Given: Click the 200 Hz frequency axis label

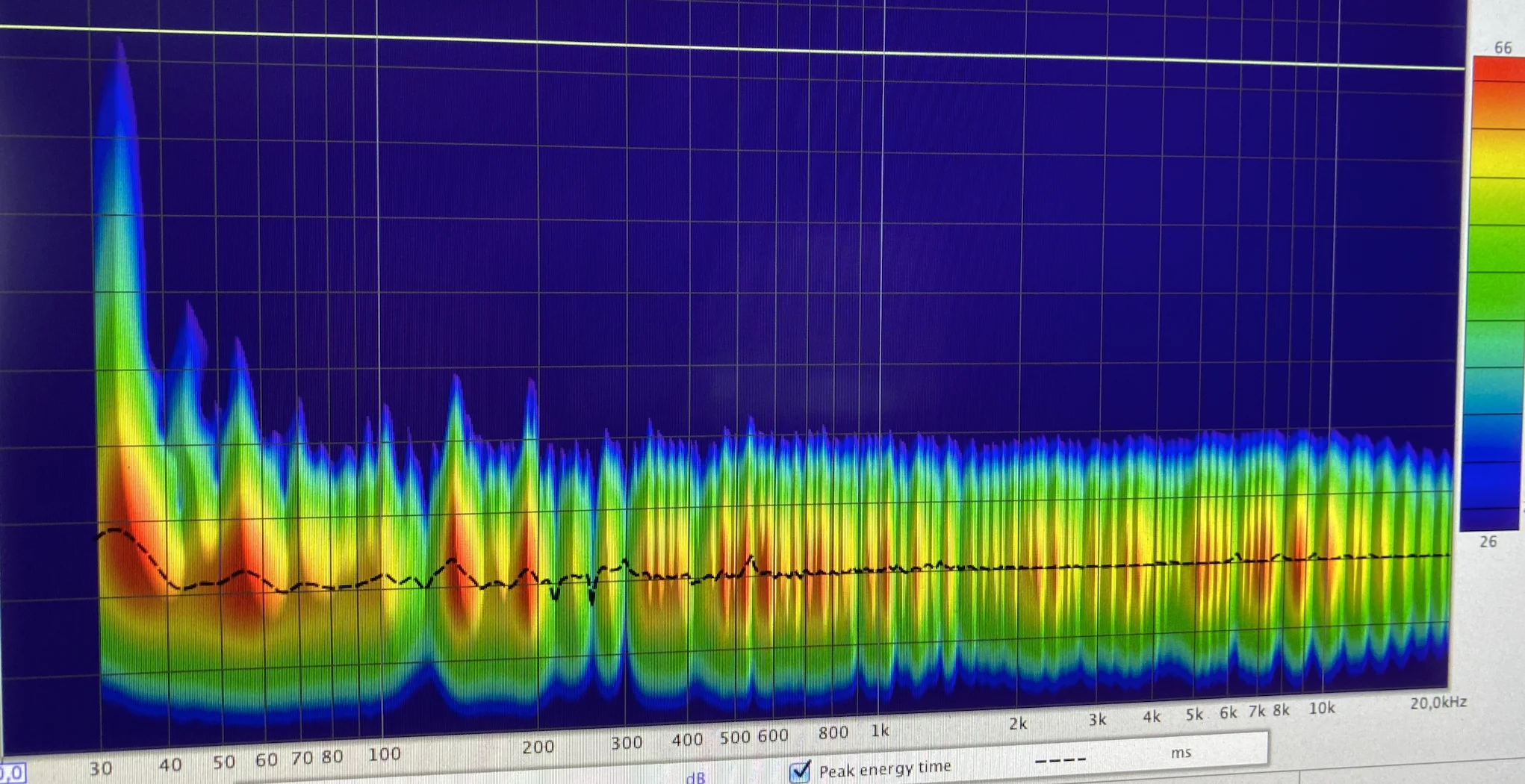Looking at the screenshot, I should coord(538,747).
